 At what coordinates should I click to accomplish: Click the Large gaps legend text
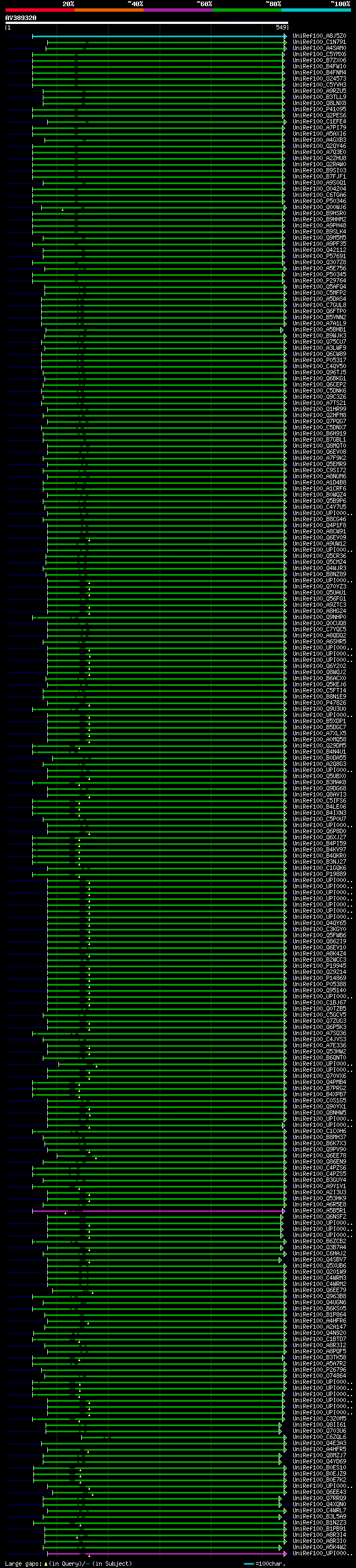tap(23, 1564)
